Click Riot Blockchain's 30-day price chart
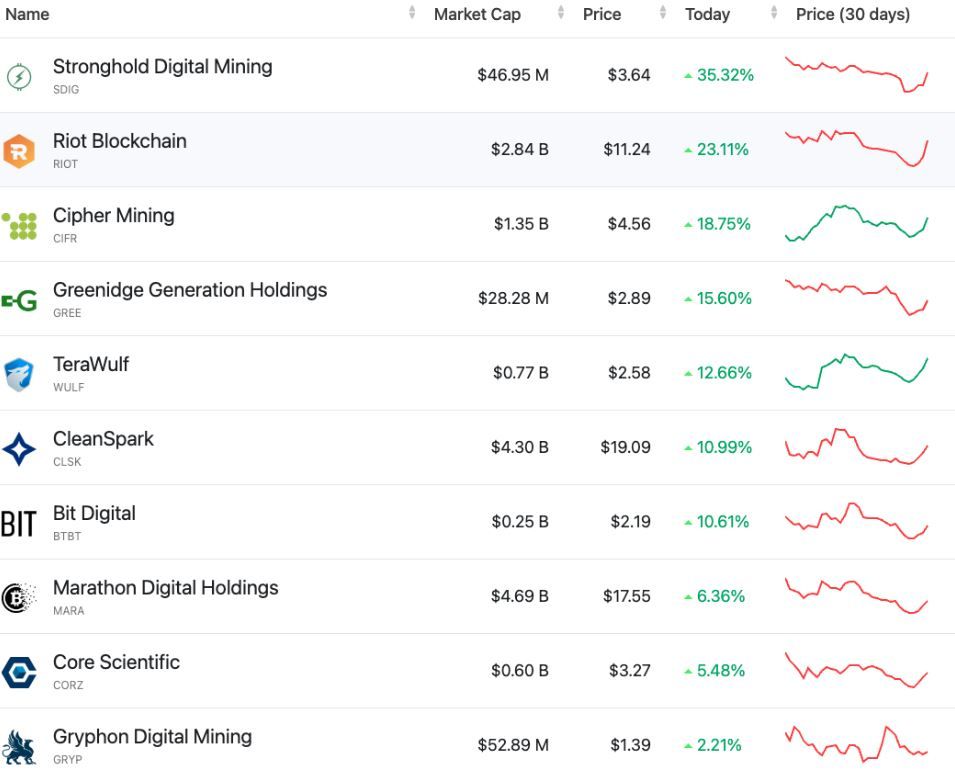The width and height of the screenshot is (955, 778). click(856, 148)
